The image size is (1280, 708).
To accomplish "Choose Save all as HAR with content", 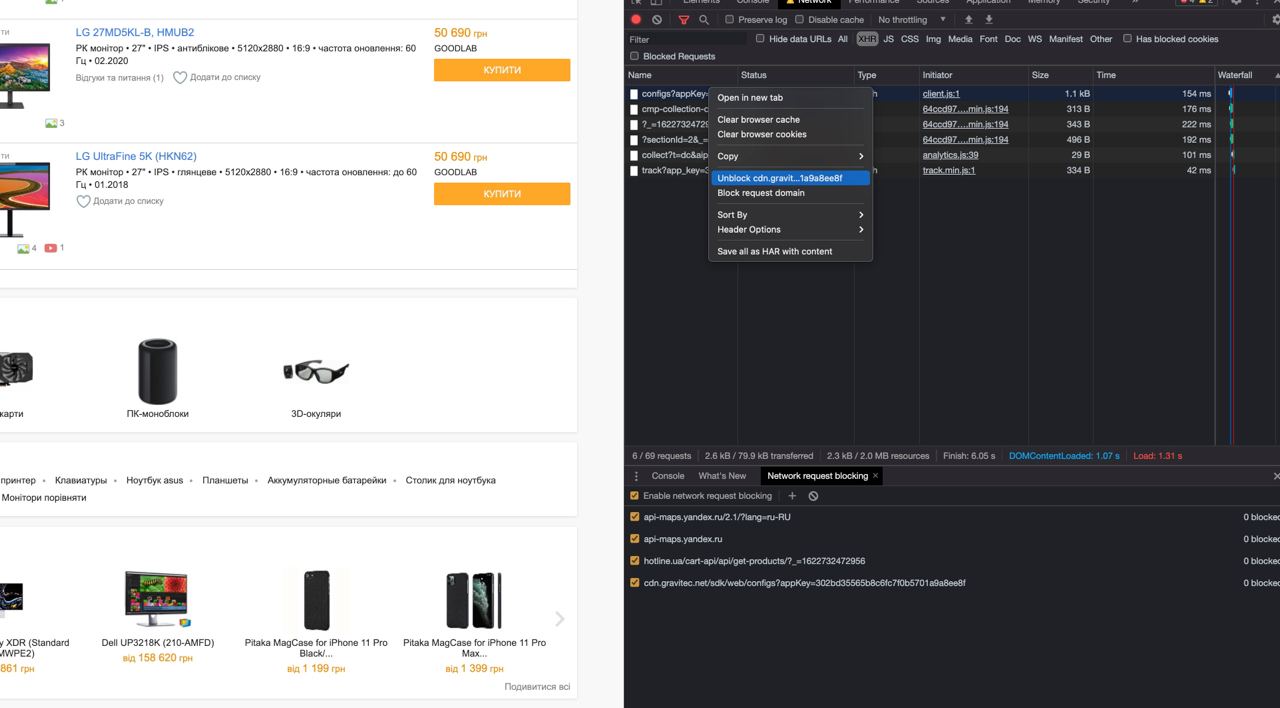I will (790, 252).
